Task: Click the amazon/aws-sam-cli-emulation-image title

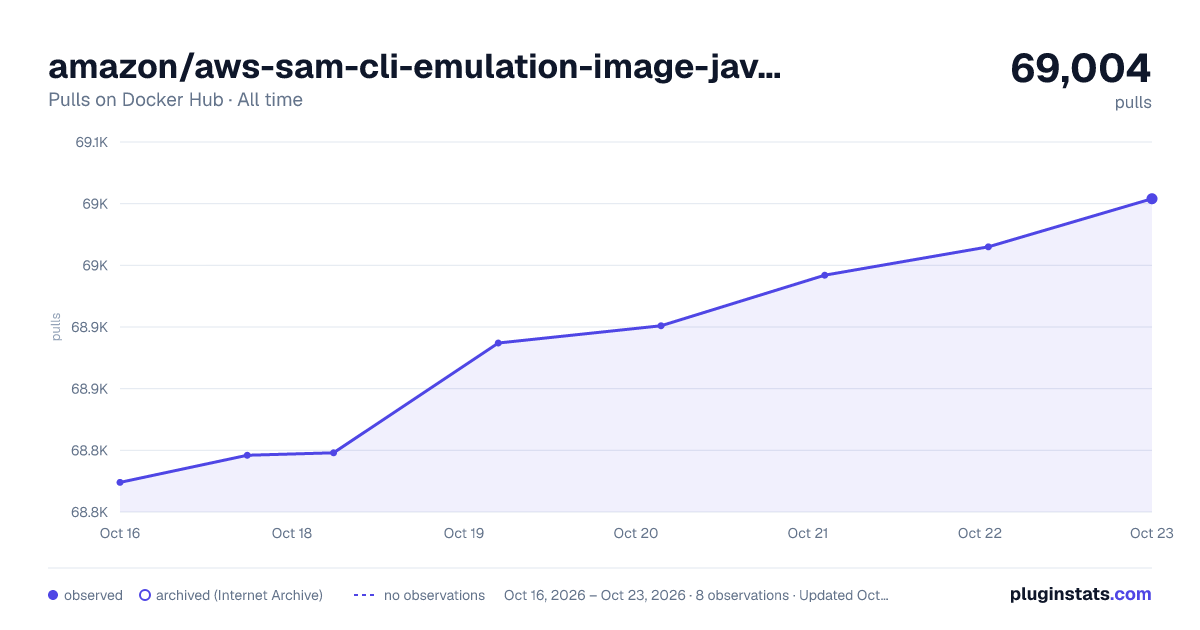Action: tap(415, 67)
